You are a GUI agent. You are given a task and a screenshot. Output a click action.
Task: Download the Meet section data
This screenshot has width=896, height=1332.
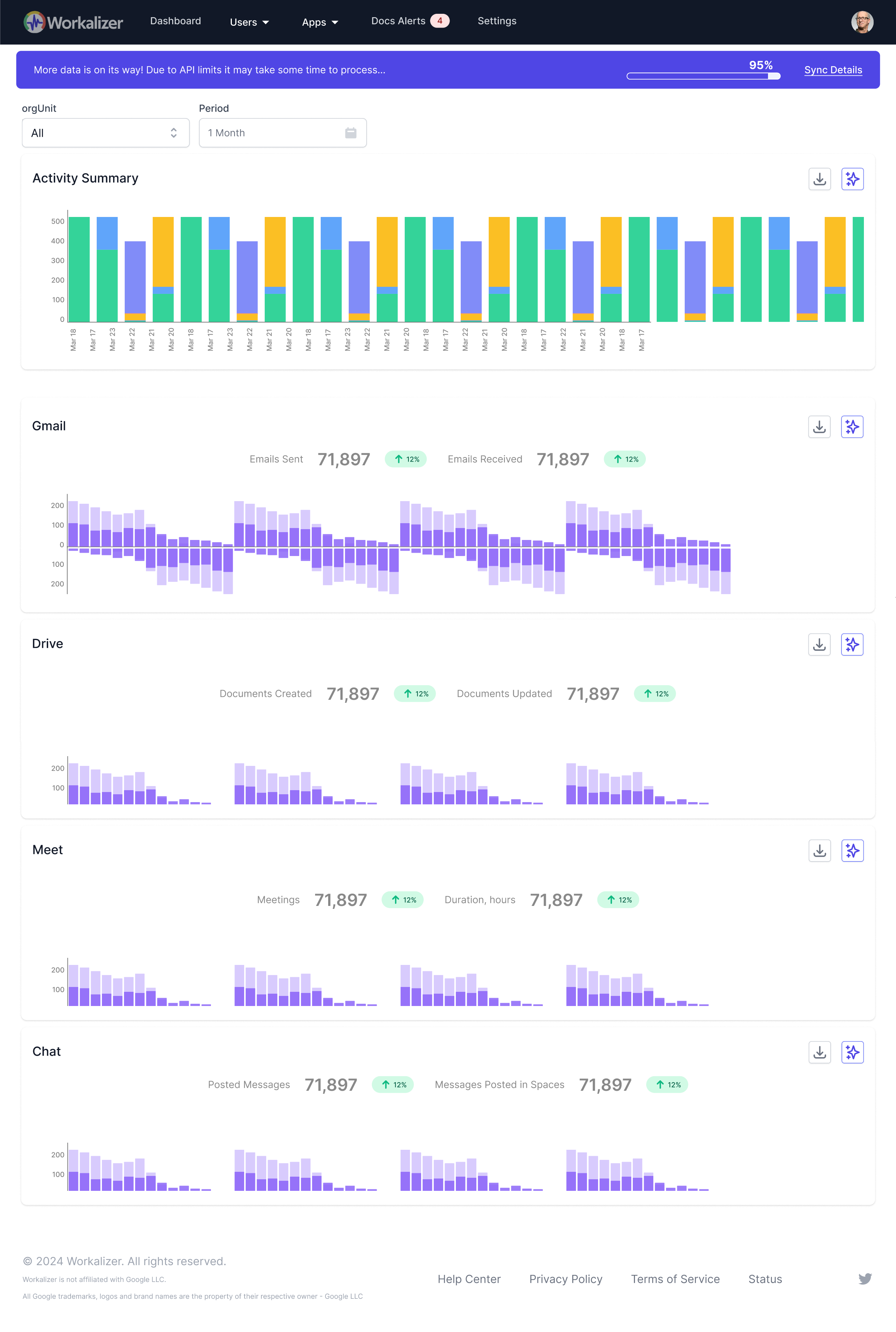819,850
